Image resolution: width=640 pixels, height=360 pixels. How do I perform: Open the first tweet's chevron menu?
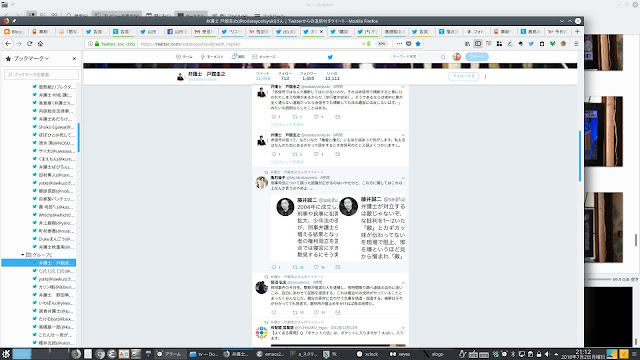[403, 87]
